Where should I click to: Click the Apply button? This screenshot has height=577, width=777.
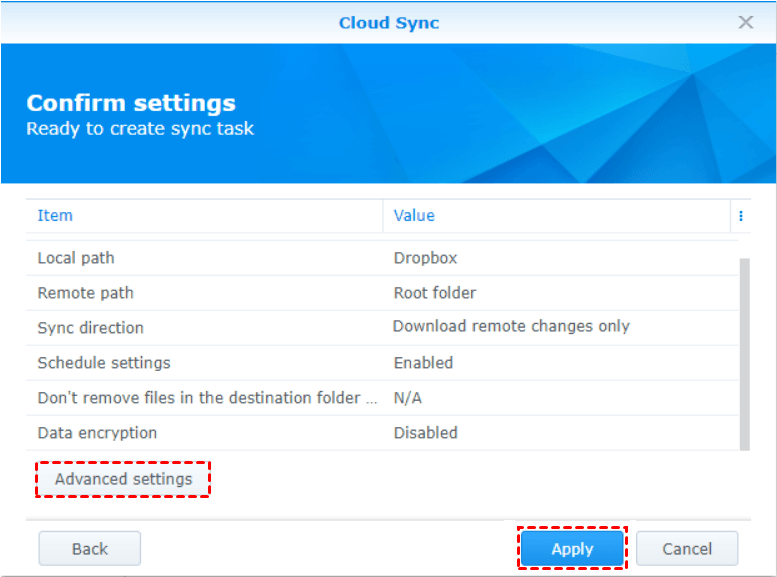(x=572, y=548)
